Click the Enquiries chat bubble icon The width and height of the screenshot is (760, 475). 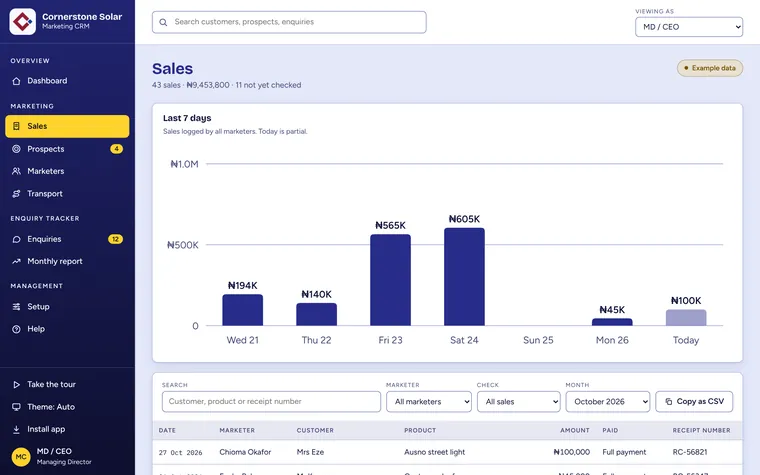pos(16,239)
